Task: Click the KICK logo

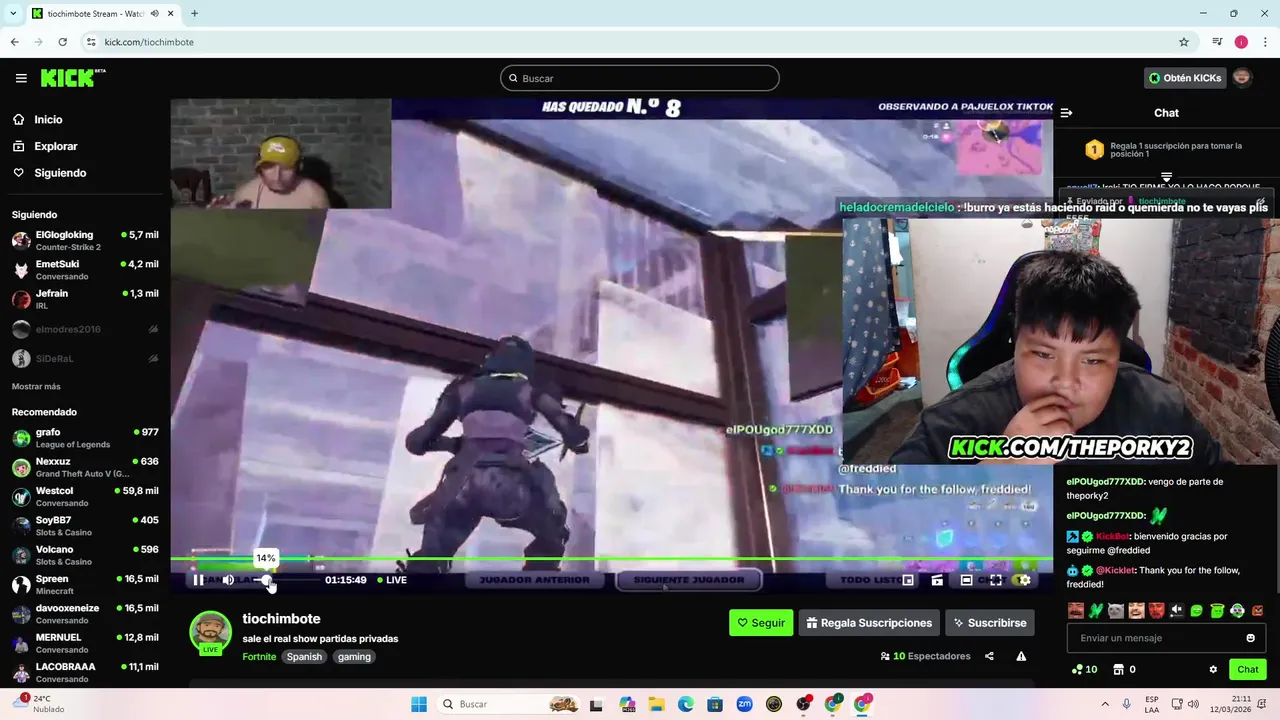Action: point(73,78)
